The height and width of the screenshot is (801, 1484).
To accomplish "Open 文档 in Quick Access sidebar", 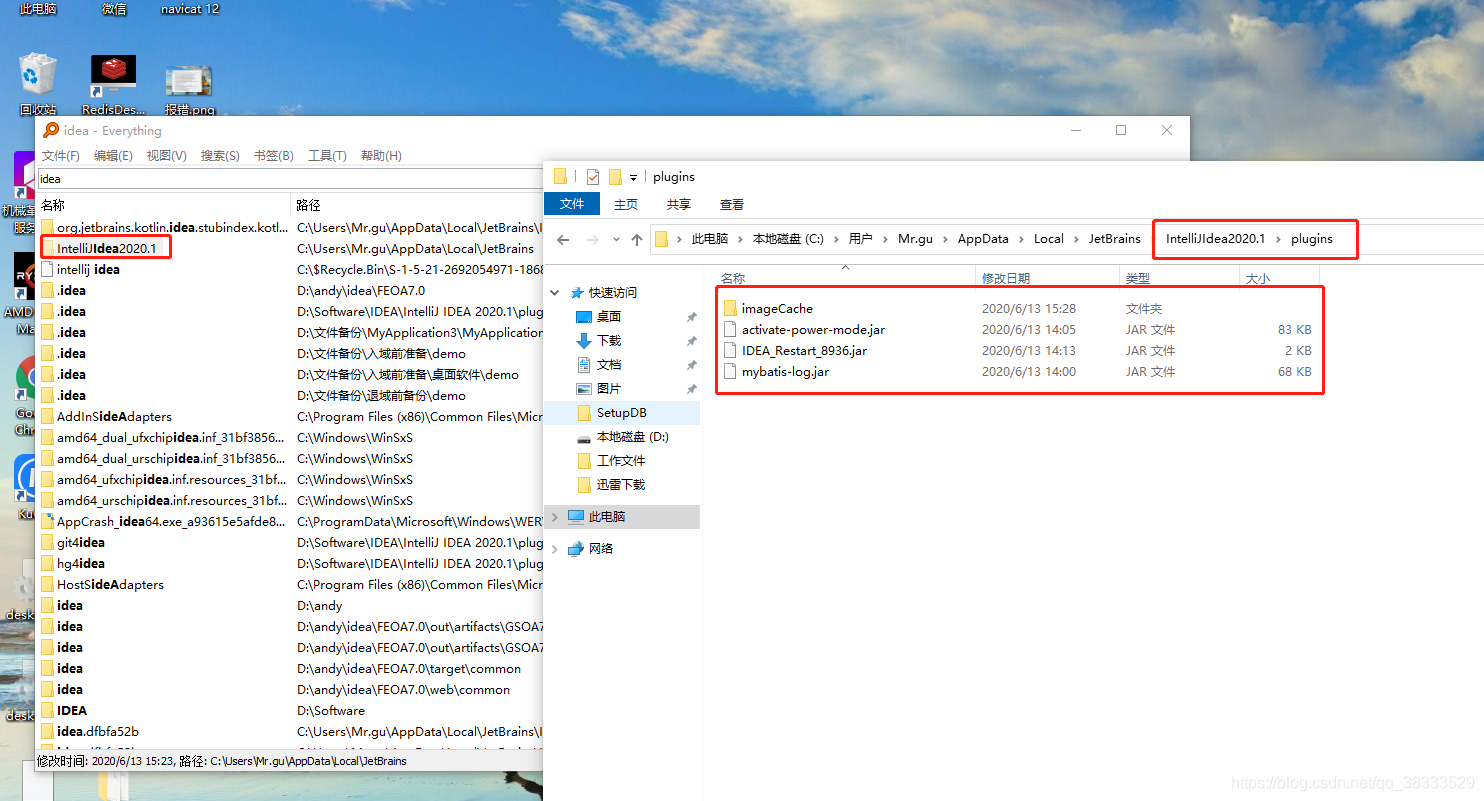I will coord(609,364).
